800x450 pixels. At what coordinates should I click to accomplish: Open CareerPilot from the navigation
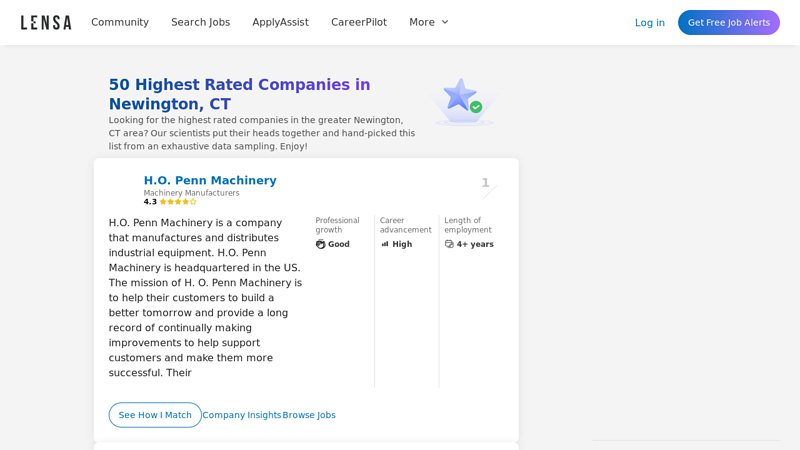click(359, 22)
